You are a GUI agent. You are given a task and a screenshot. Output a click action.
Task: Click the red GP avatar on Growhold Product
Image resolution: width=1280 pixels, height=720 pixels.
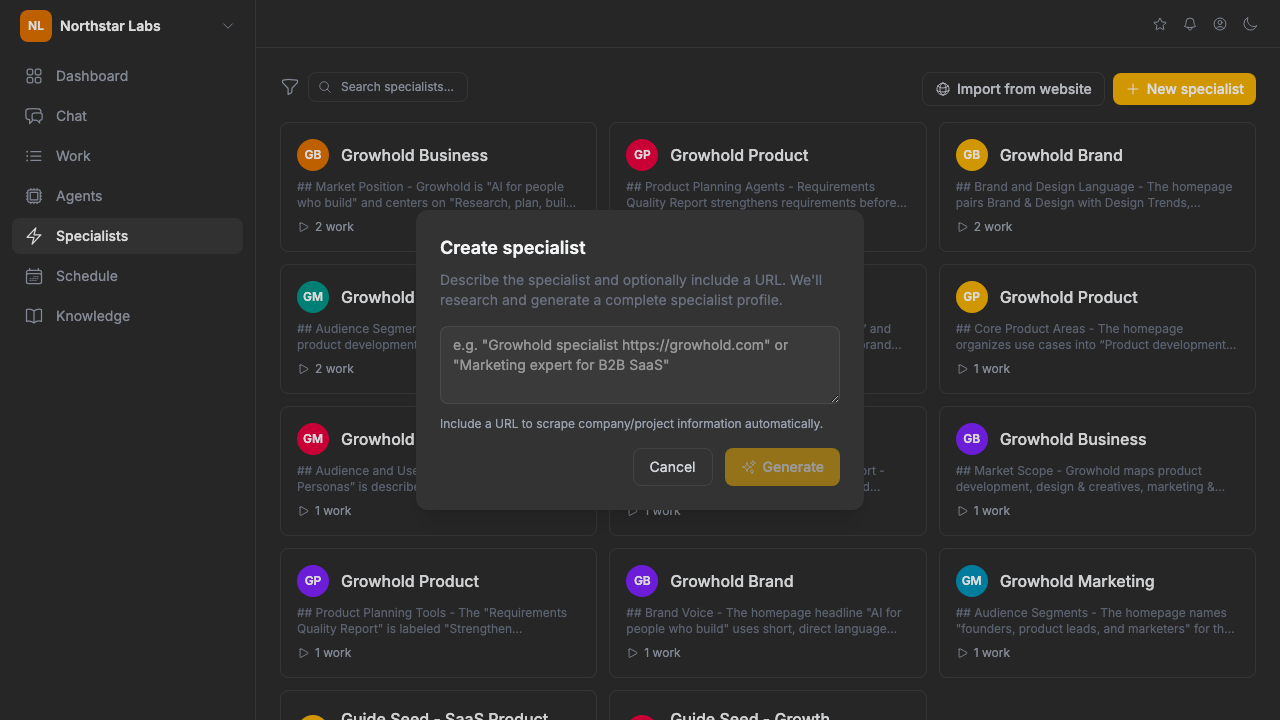click(x=642, y=155)
